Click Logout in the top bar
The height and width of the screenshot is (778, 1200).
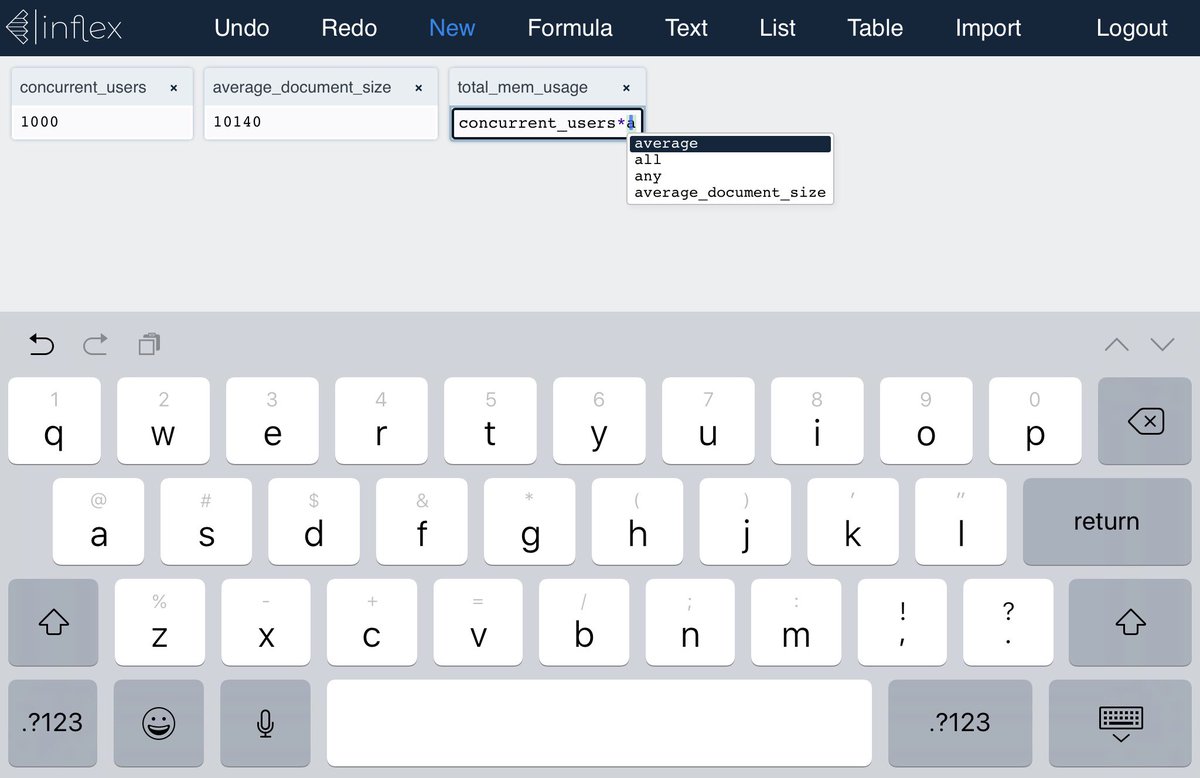(1132, 28)
